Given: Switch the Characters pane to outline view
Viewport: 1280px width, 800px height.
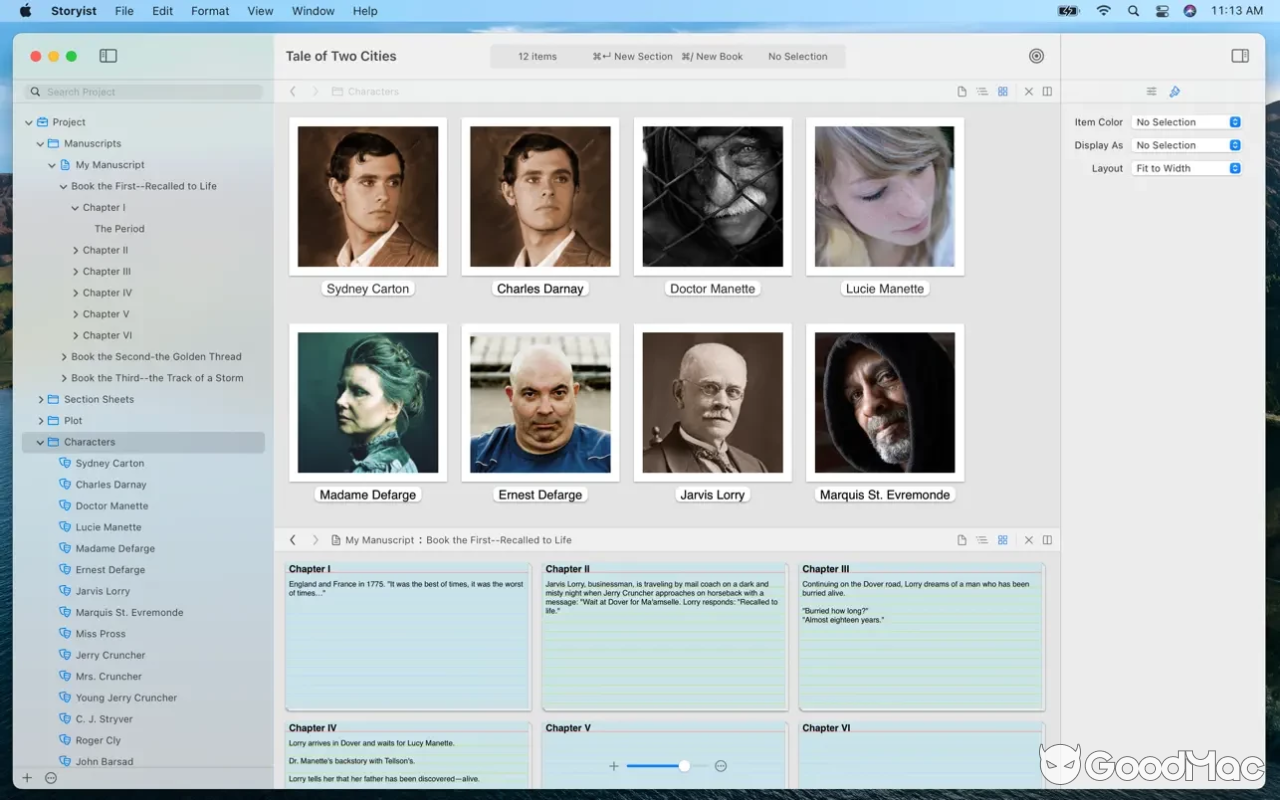Looking at the screenshot, I should point(981,91).
